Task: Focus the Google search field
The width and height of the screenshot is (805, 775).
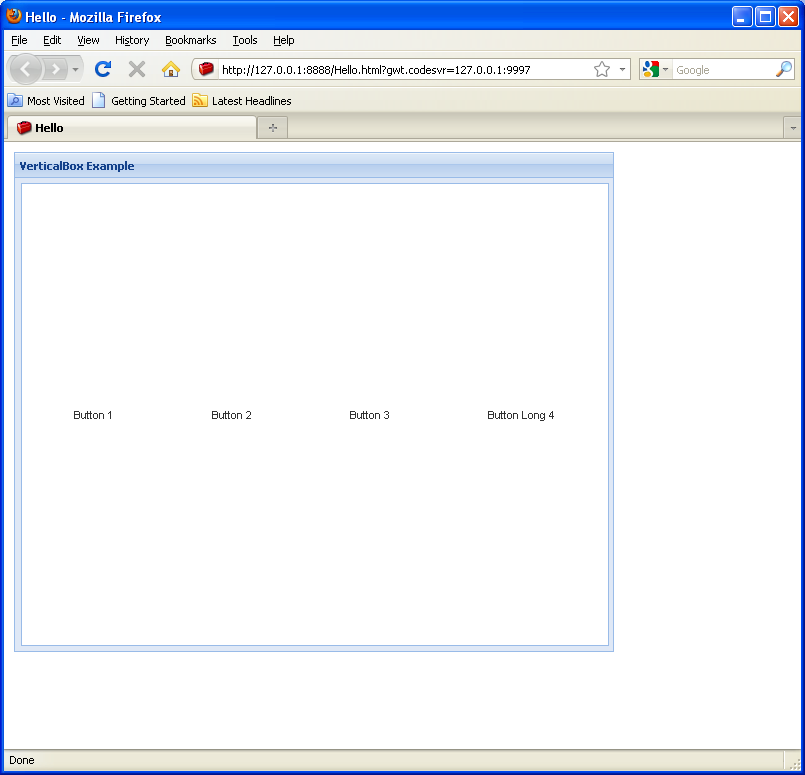Action: pos(724,70)
